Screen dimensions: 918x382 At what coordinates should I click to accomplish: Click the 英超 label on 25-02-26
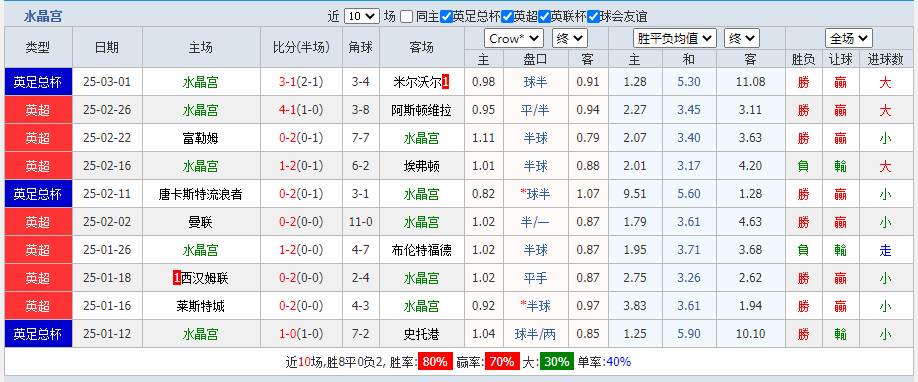tap(38, 110)
